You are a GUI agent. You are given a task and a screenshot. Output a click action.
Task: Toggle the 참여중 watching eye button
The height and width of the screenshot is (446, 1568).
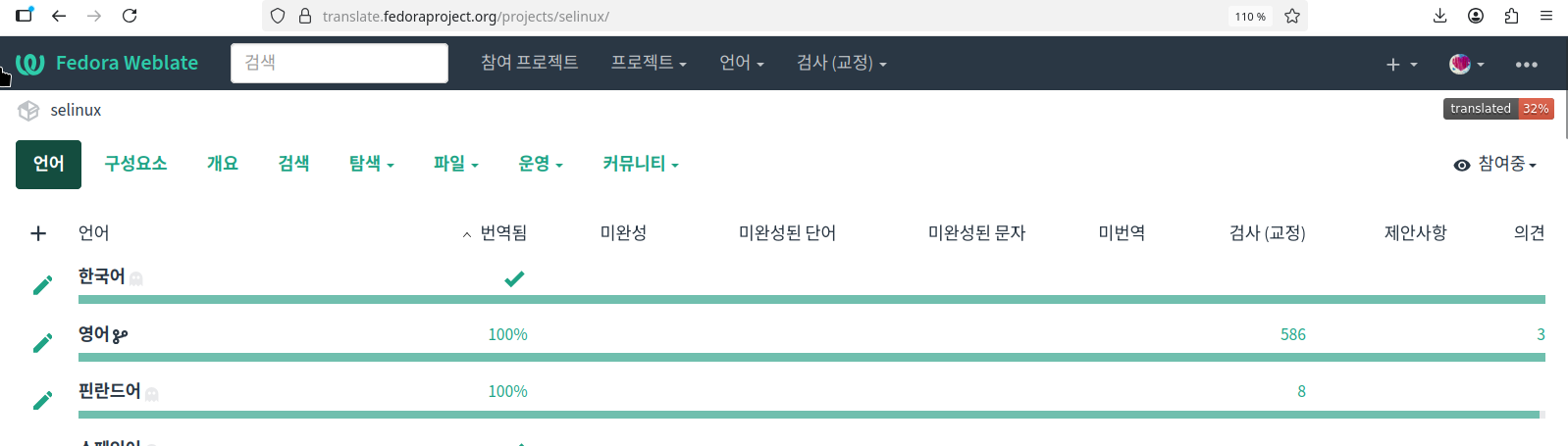coord(1494,165)
